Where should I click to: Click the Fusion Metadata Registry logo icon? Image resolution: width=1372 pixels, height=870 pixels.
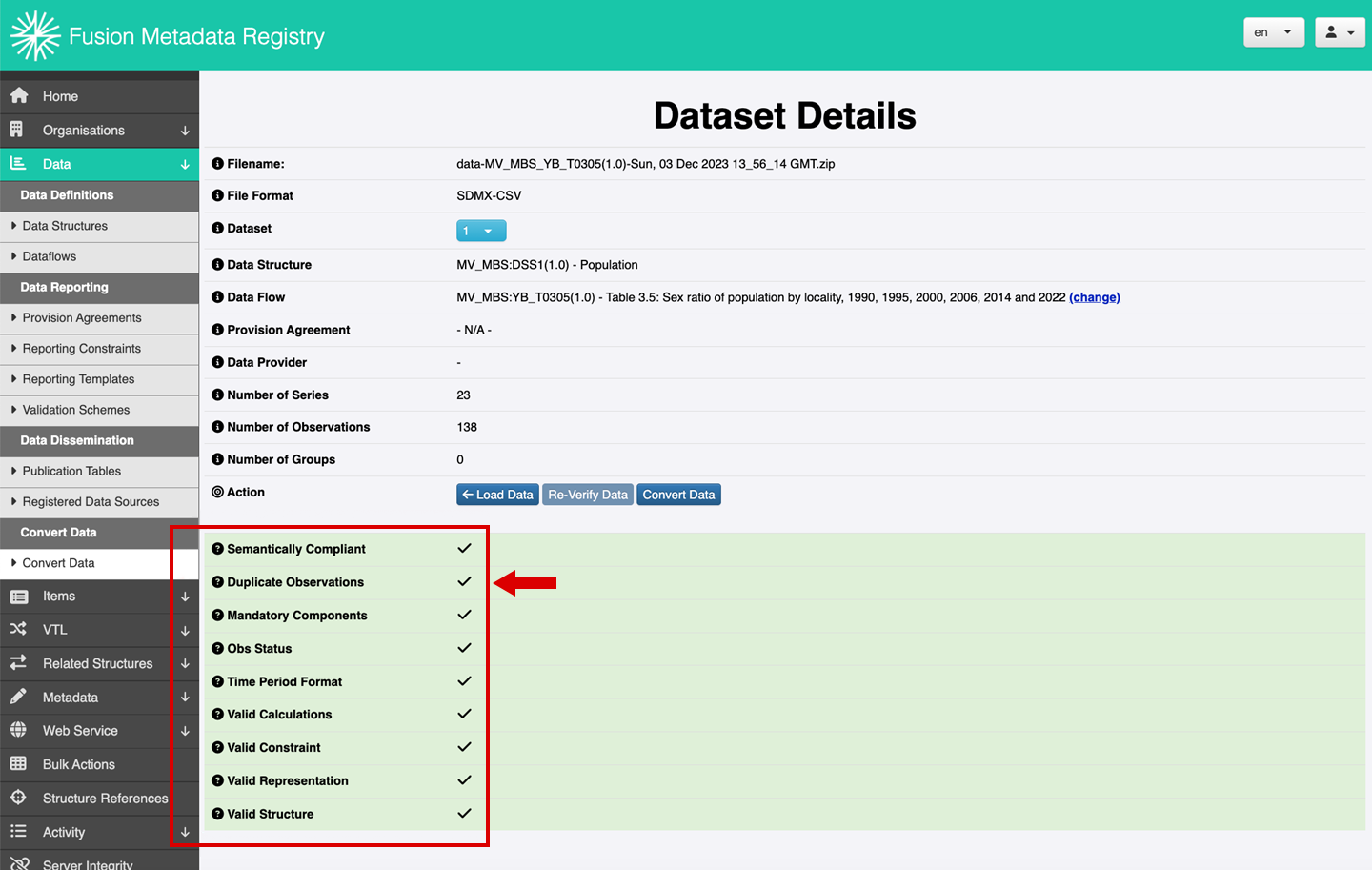pos(35,36)
